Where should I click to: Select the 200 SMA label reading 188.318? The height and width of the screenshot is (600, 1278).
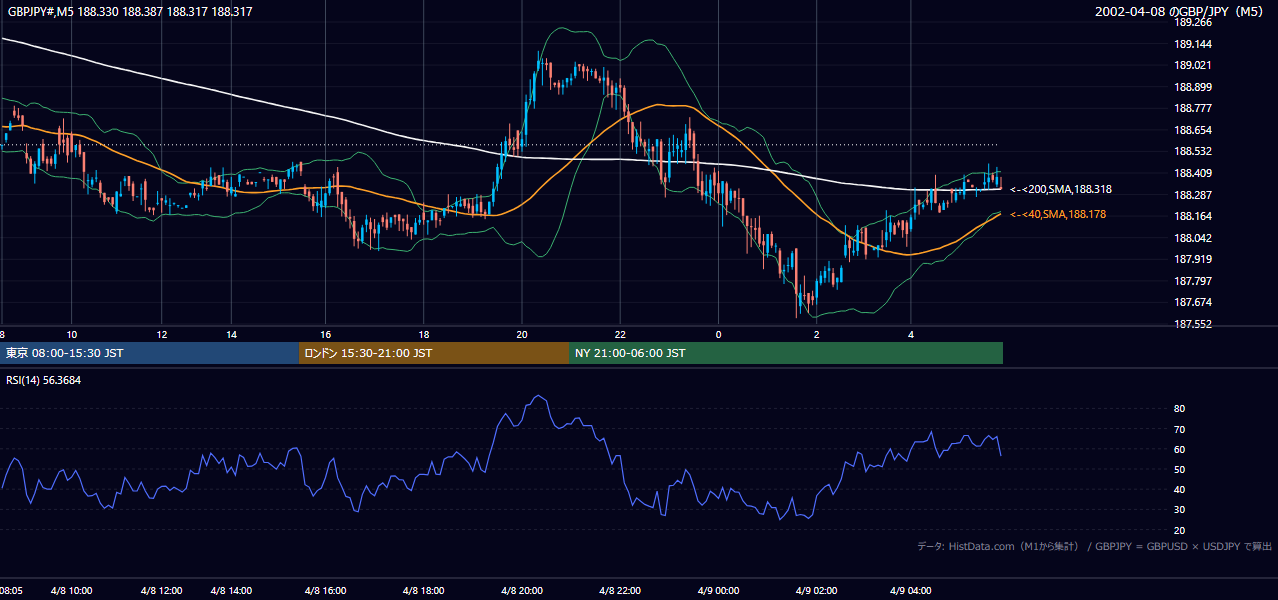click(1061, 189)
